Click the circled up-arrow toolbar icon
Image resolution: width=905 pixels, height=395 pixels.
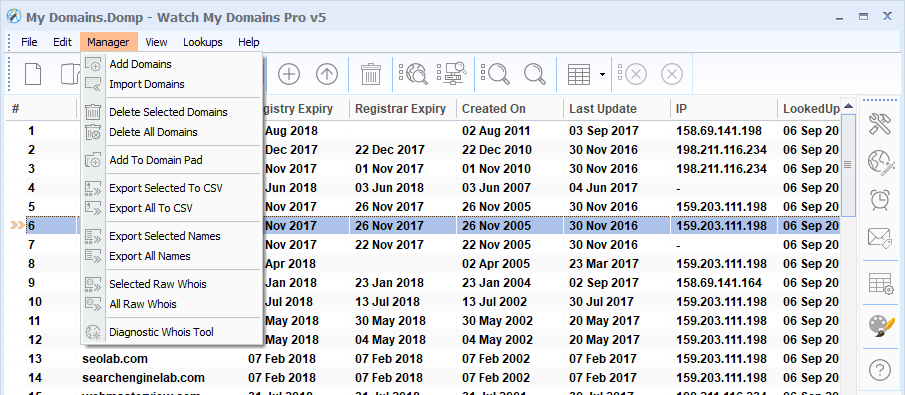point(327,74)
